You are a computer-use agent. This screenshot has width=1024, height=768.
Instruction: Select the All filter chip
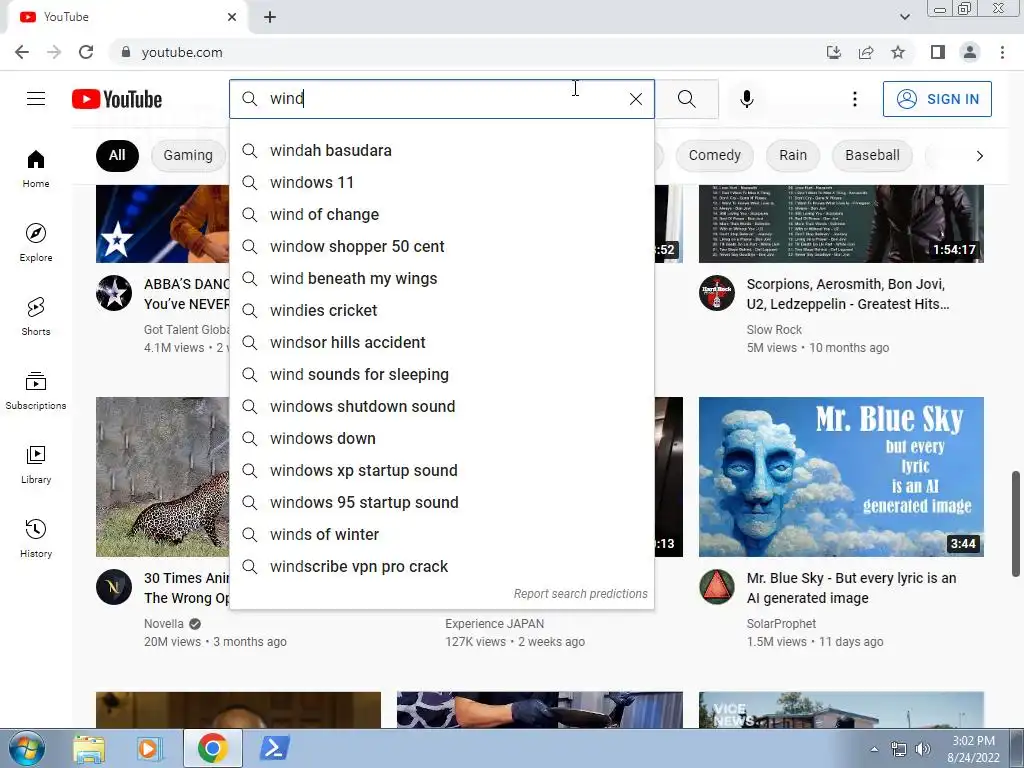117,155
